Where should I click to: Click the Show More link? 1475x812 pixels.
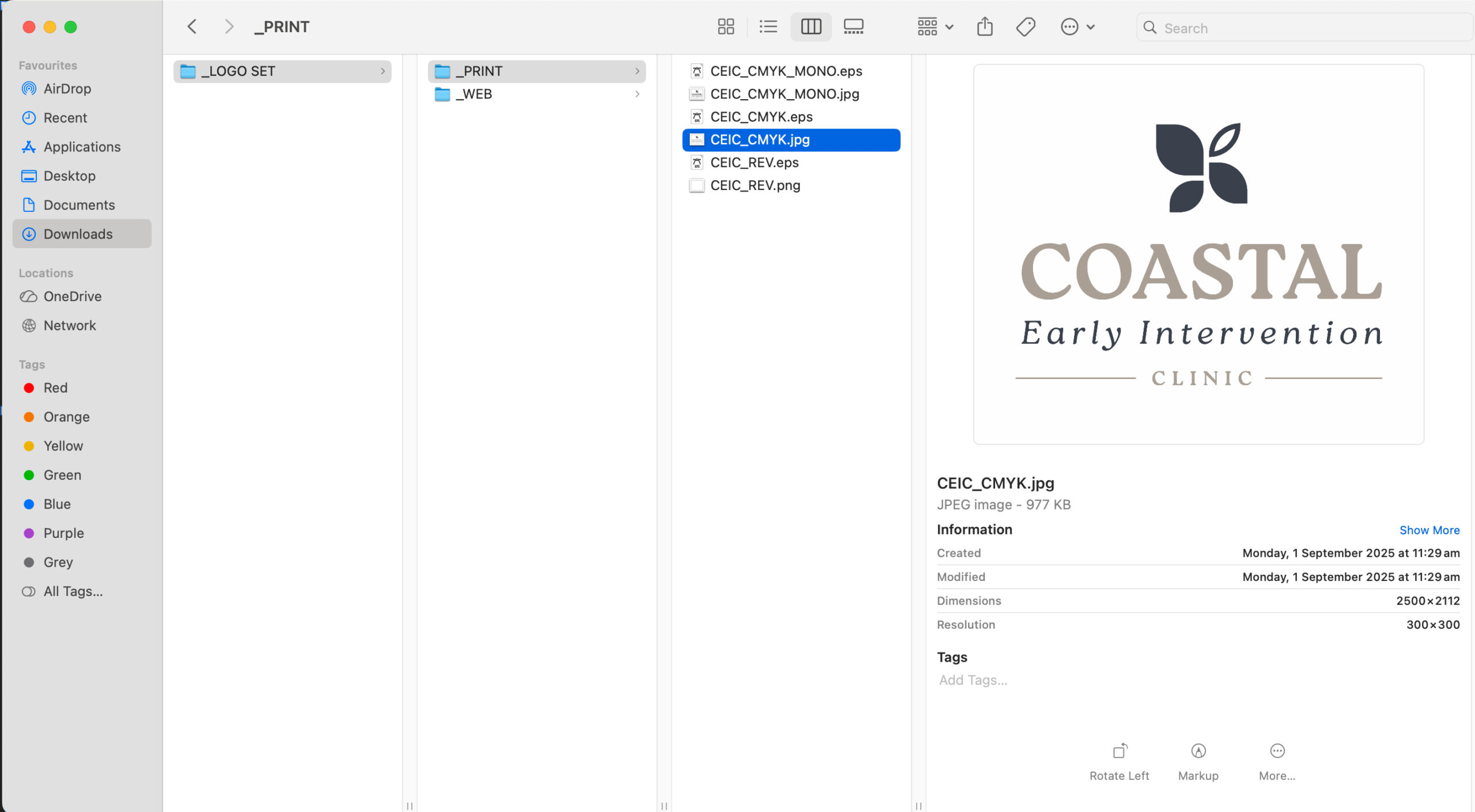point(1429,530)
